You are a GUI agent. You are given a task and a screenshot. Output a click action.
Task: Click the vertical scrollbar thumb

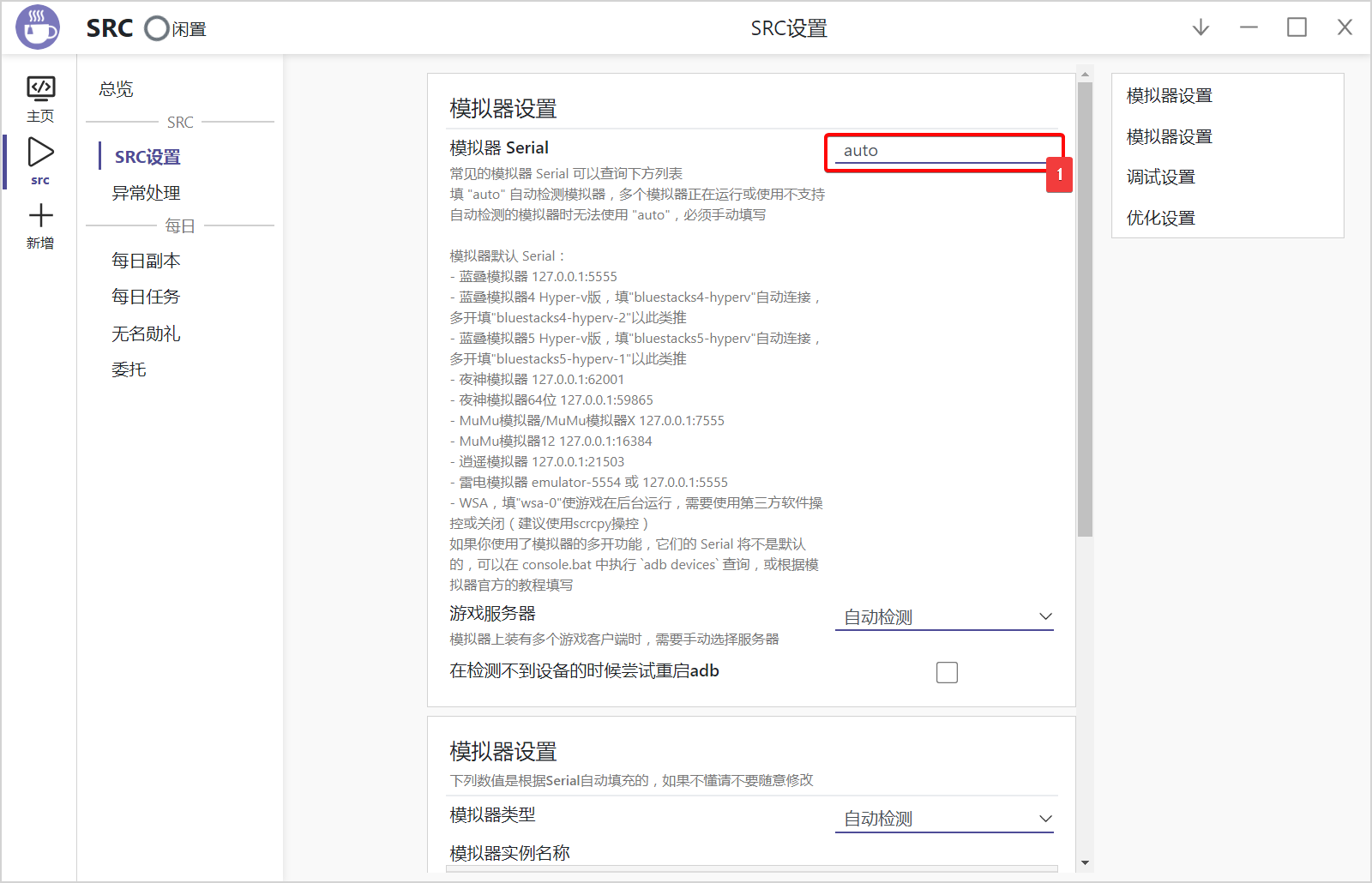click(x=1085, y=309)
